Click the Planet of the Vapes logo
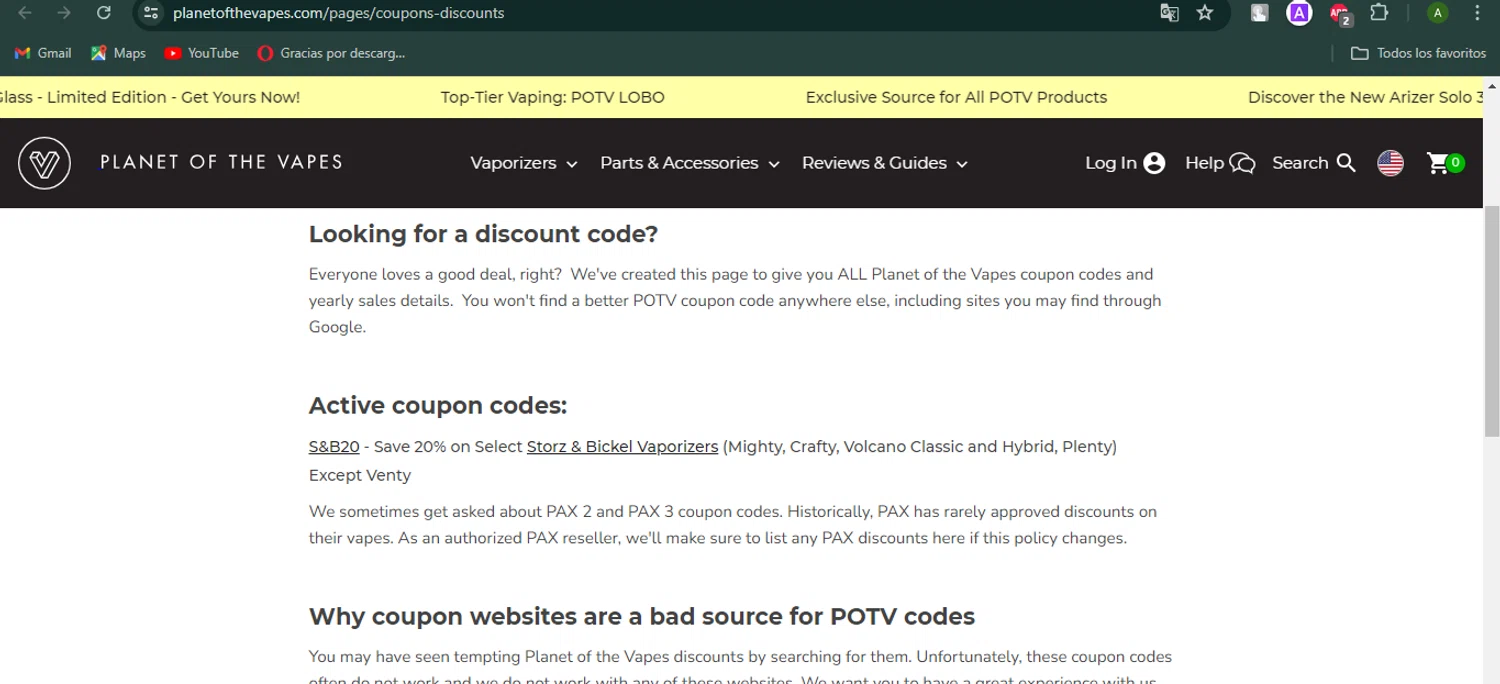Image resolution: width=1500 pixels, height=684 pixels. pos(44,163)
